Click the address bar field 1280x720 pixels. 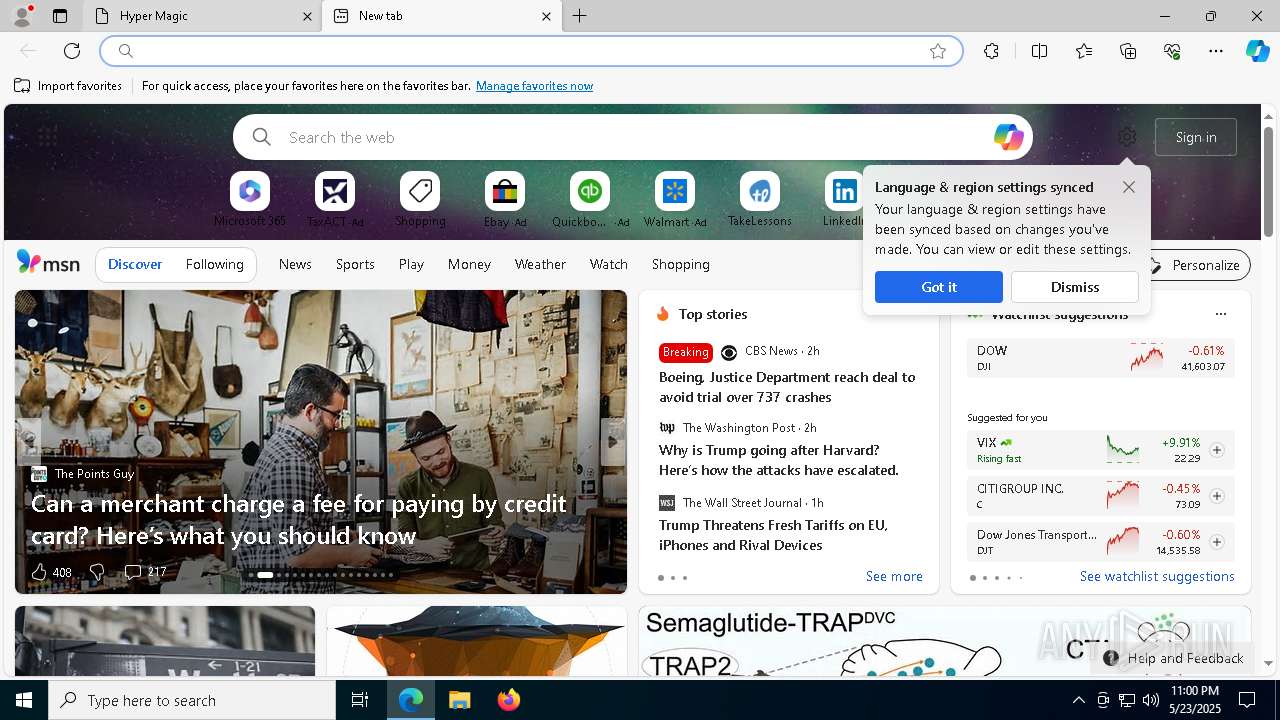(530, 51)
